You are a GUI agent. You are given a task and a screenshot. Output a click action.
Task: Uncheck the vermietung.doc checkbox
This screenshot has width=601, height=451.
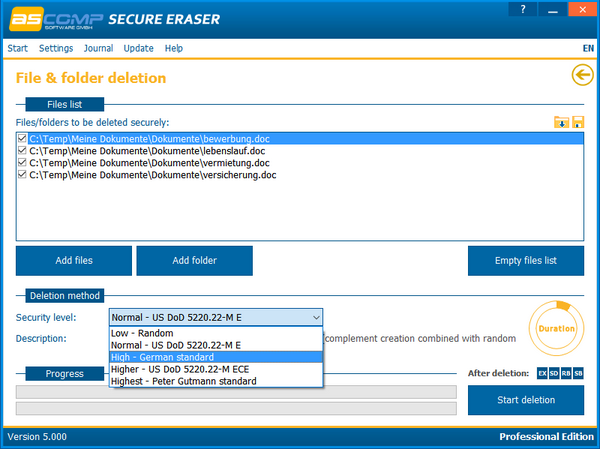click(x=22, y=162)
